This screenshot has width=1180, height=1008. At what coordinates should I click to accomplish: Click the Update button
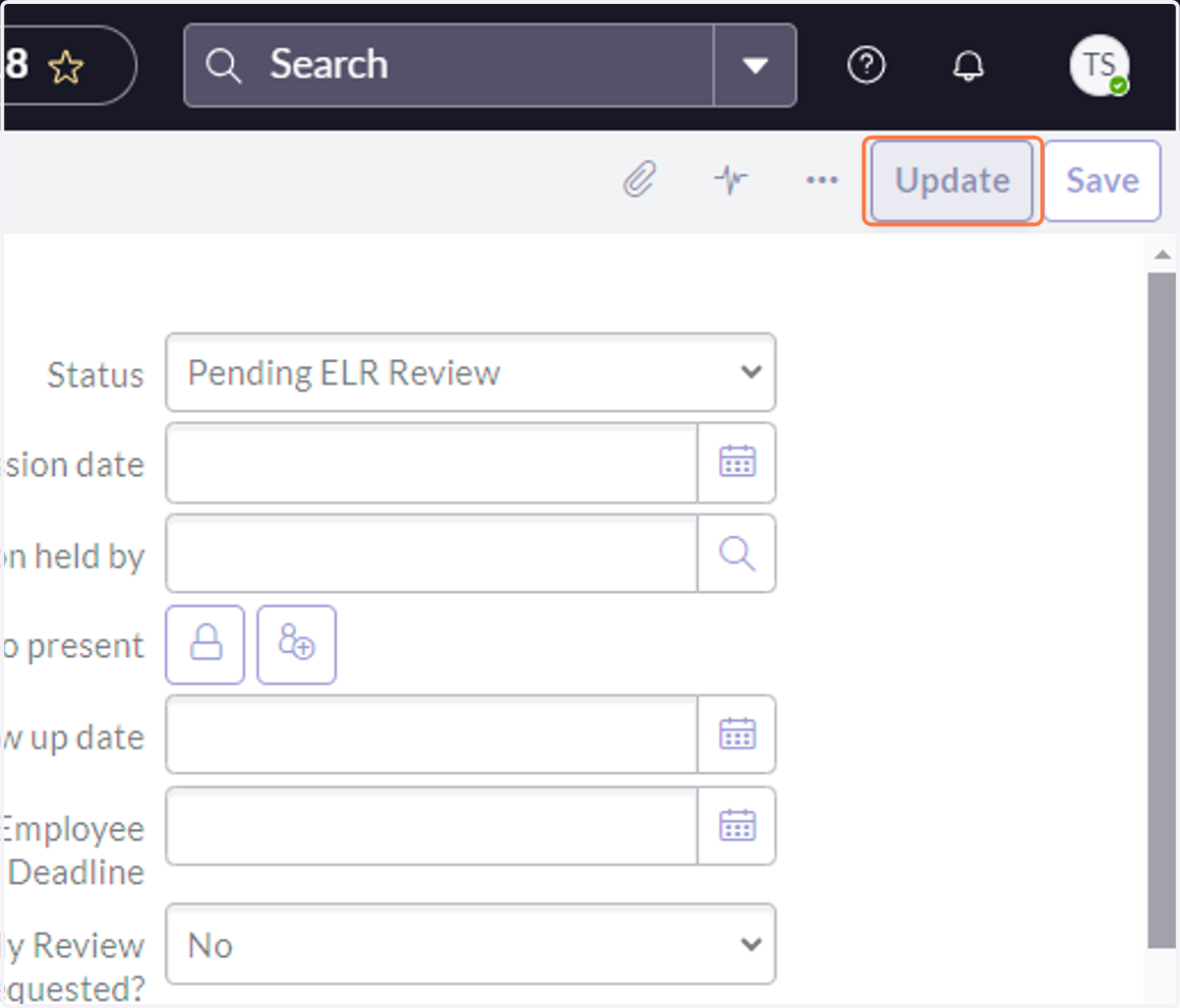(953, 181)
